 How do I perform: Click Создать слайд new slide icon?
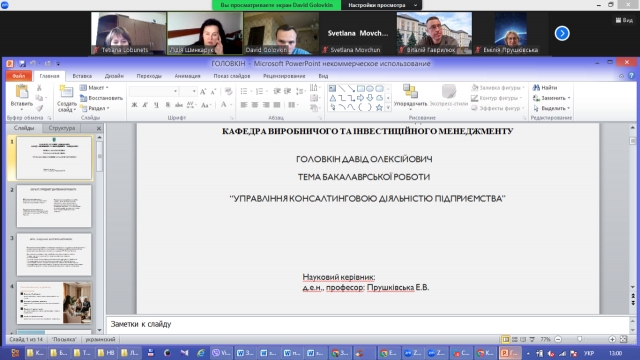coord(66,92)
